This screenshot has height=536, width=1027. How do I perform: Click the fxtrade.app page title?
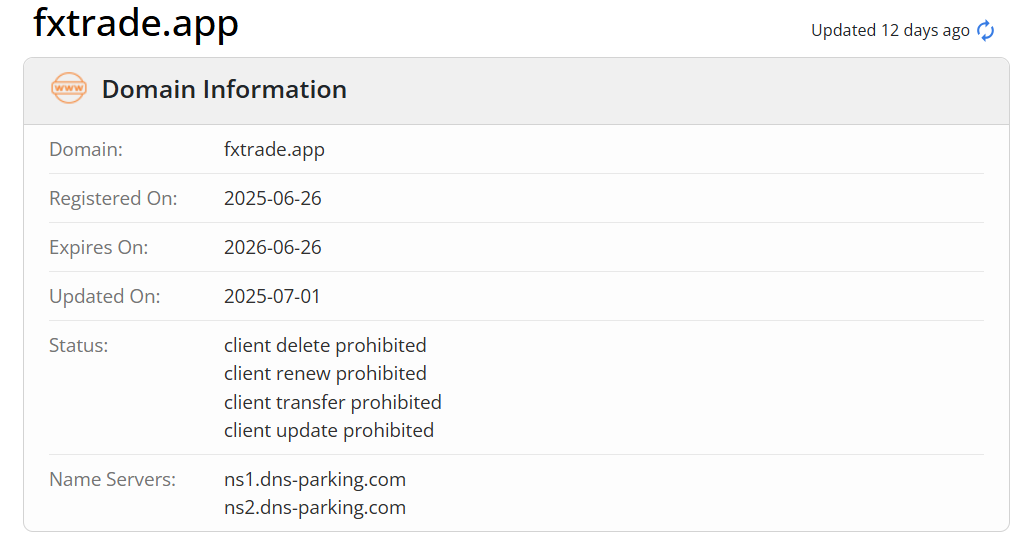click(136, 22)
